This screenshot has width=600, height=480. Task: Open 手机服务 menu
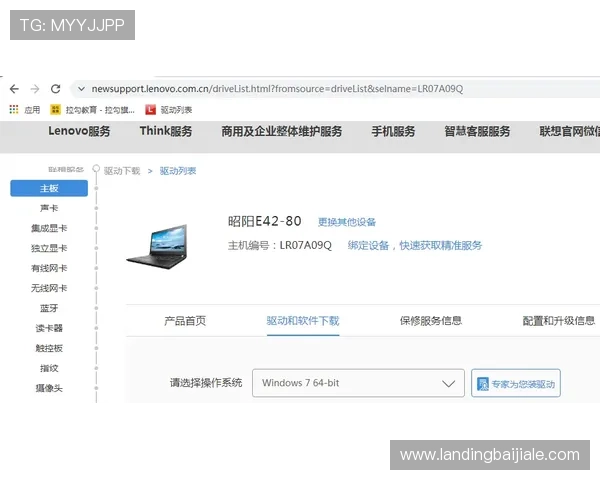point(393,131)
